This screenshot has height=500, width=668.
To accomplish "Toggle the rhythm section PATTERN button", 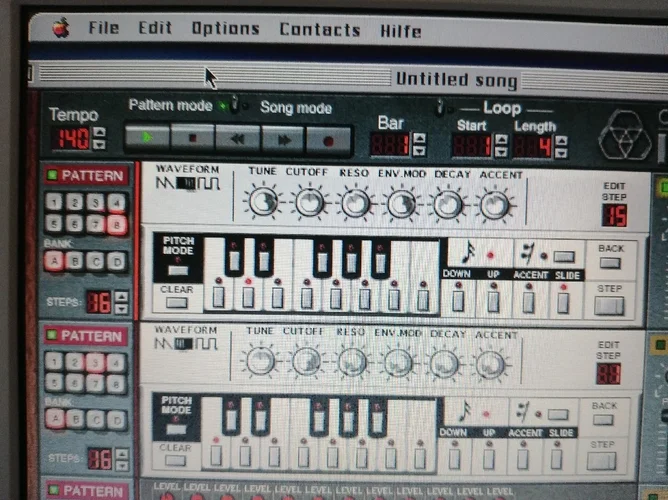I will pyautogui.click(x=87, y=490).
